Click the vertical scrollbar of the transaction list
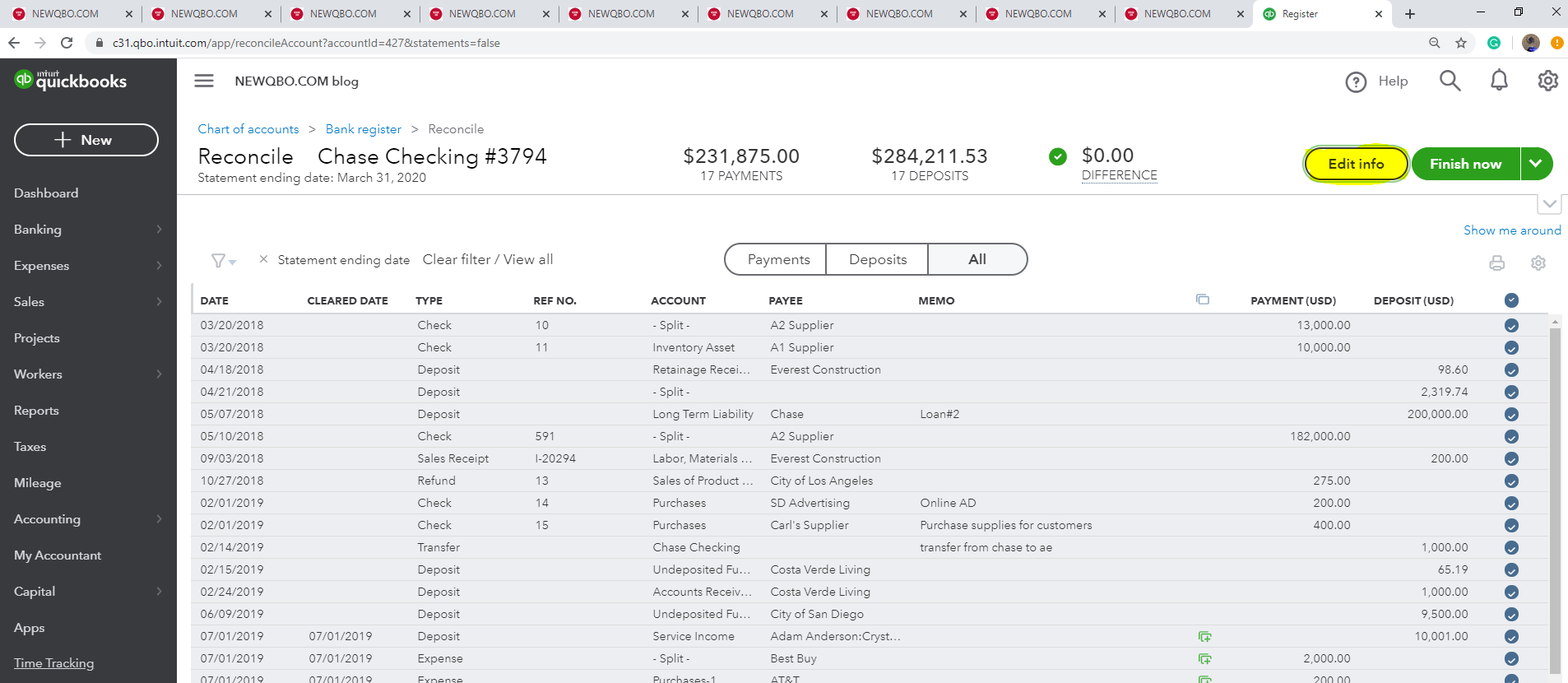 point(1555,494)
